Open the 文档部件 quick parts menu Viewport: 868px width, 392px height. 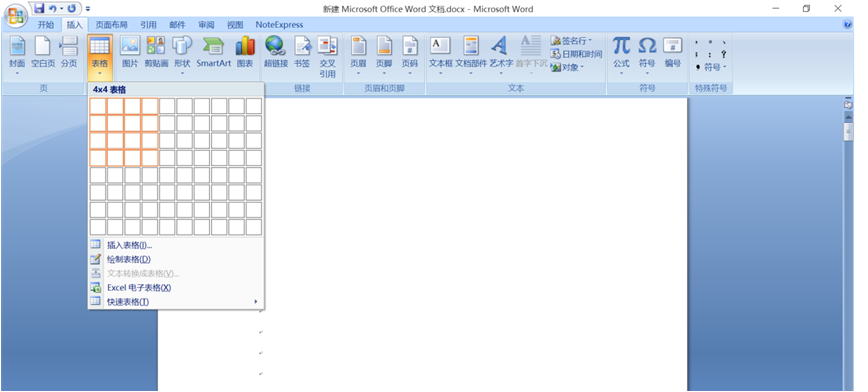tap(471, 56)
